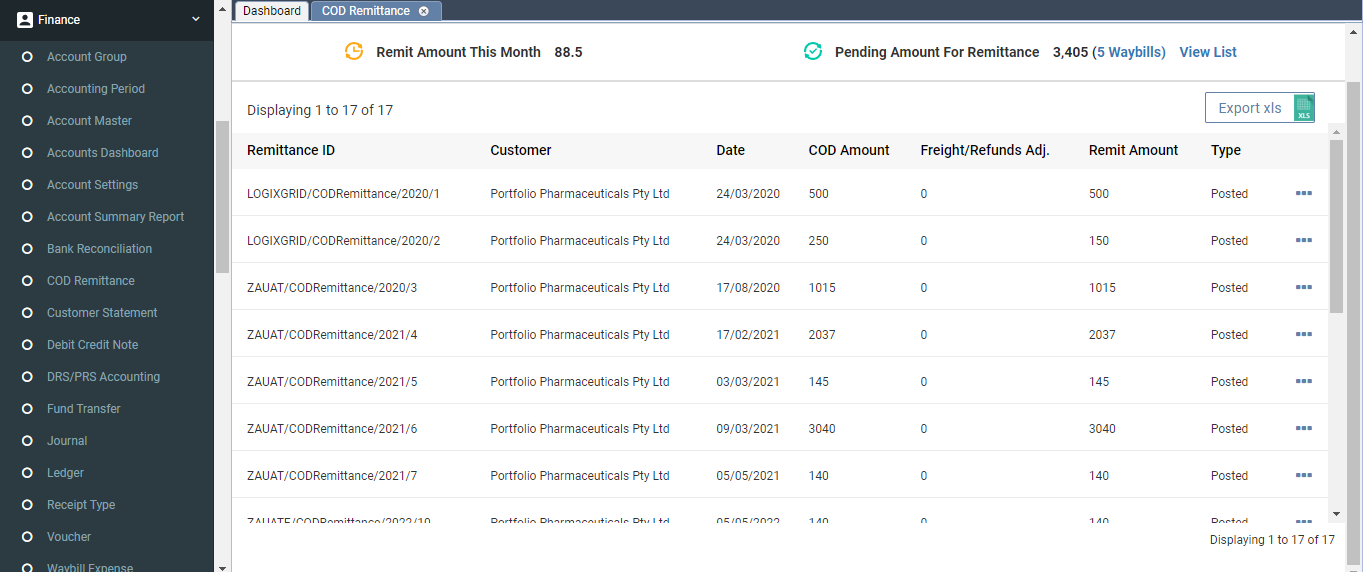
Task: Click the 5 Waybills link
Action: pyautogui.click(x=1129, y=52)
